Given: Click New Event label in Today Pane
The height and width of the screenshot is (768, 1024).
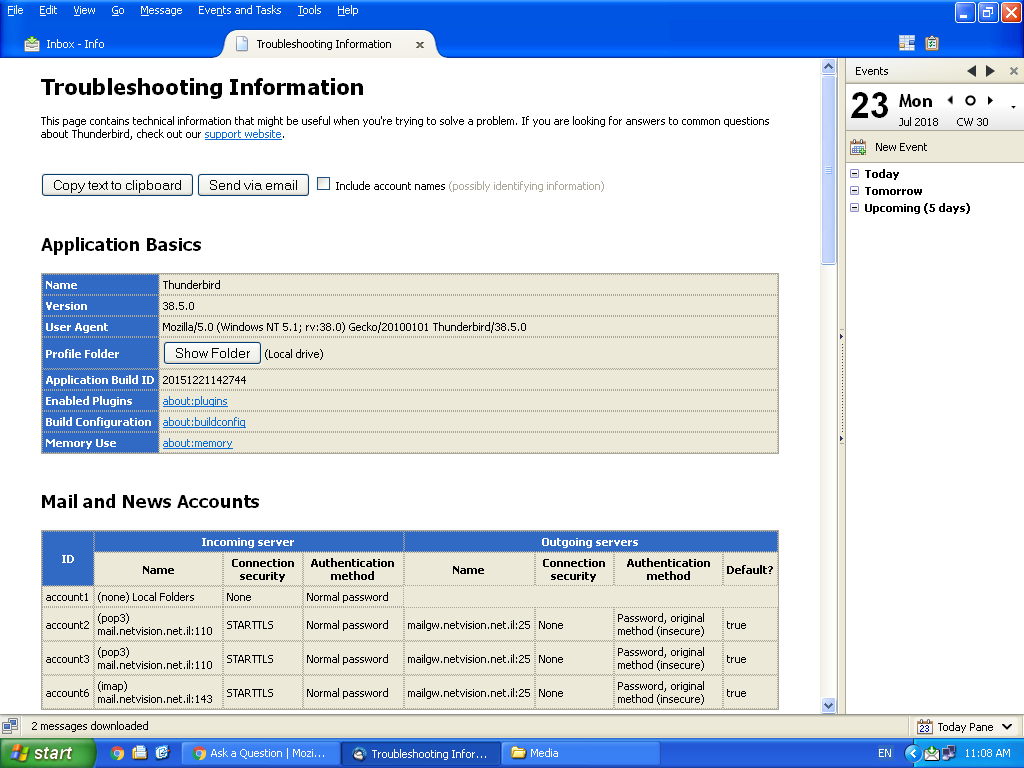Looking at the screenshot, I should (x=901, y=147).
